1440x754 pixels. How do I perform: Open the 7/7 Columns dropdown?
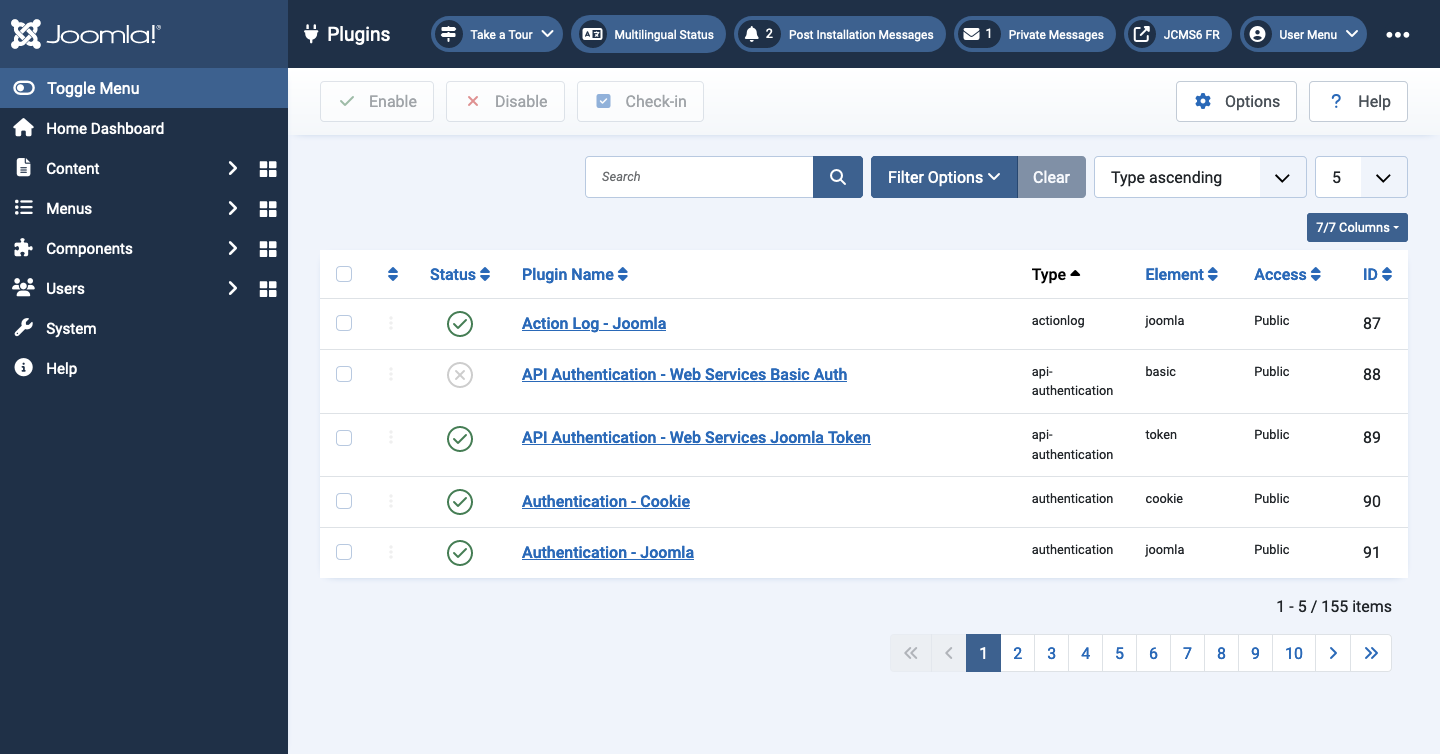click(1357, 227)
